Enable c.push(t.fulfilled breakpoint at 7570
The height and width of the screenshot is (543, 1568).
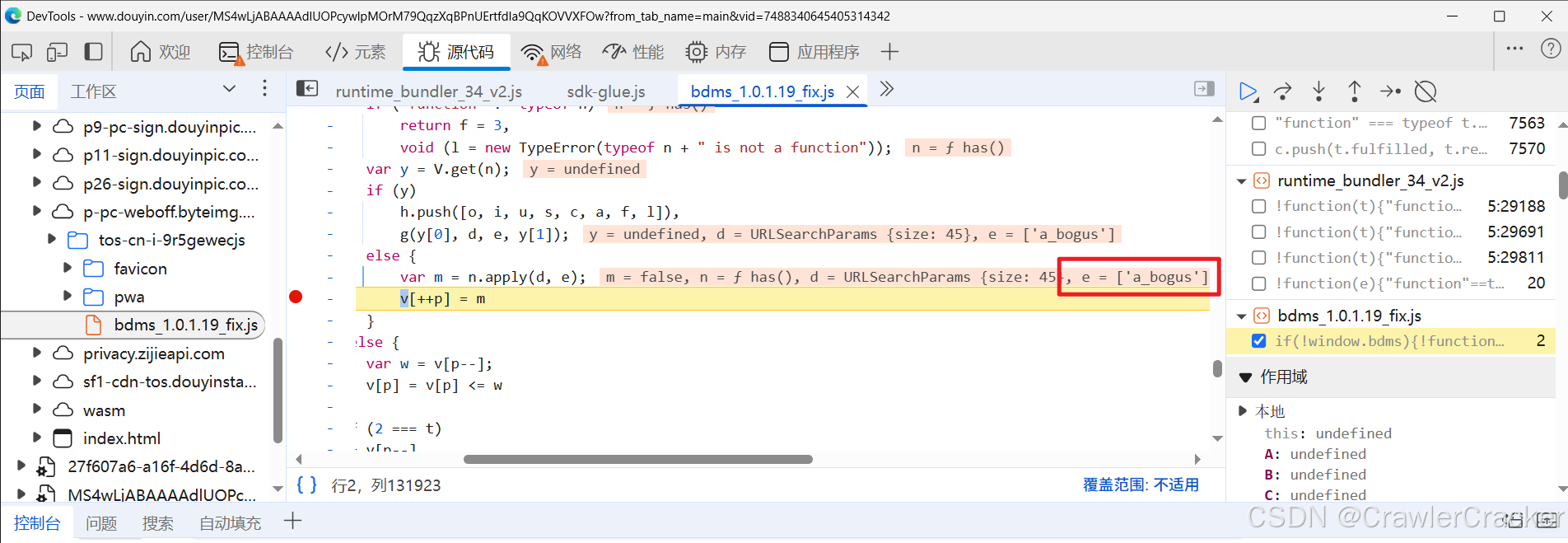click(x=1258, y=149)
